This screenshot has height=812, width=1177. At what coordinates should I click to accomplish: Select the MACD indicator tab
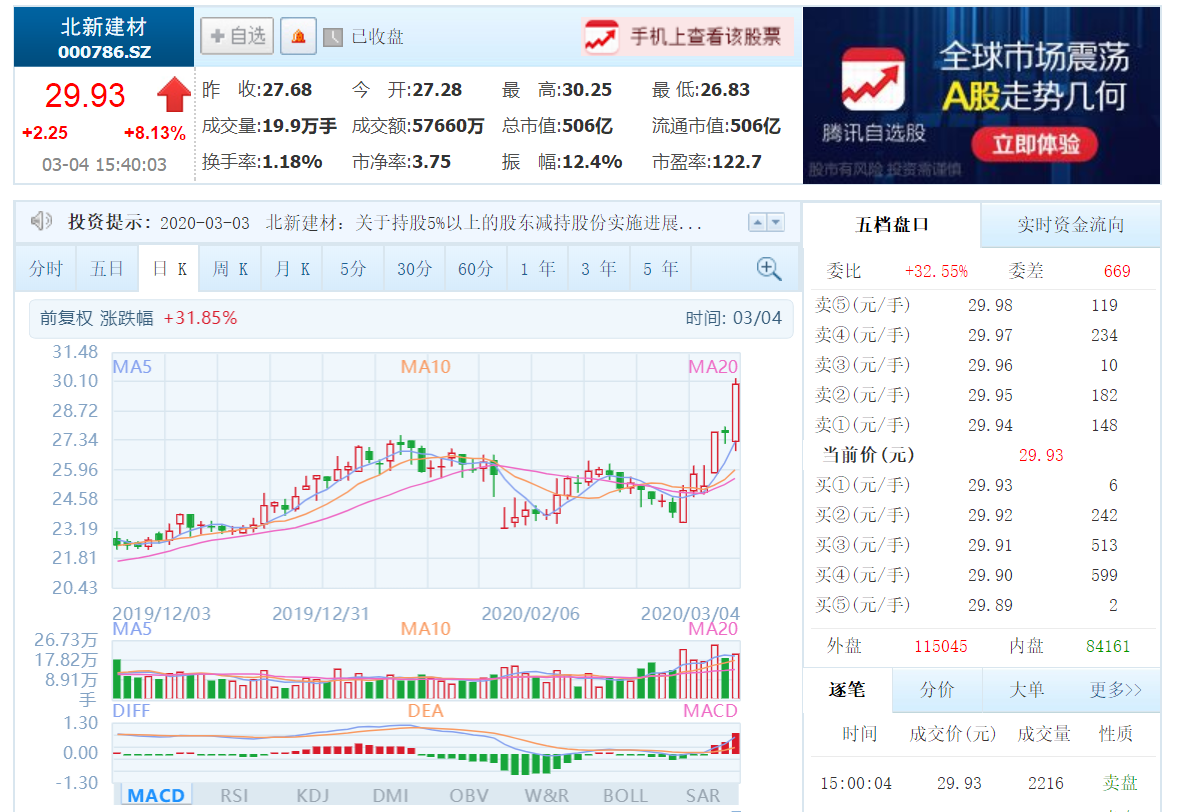point(155,795)
